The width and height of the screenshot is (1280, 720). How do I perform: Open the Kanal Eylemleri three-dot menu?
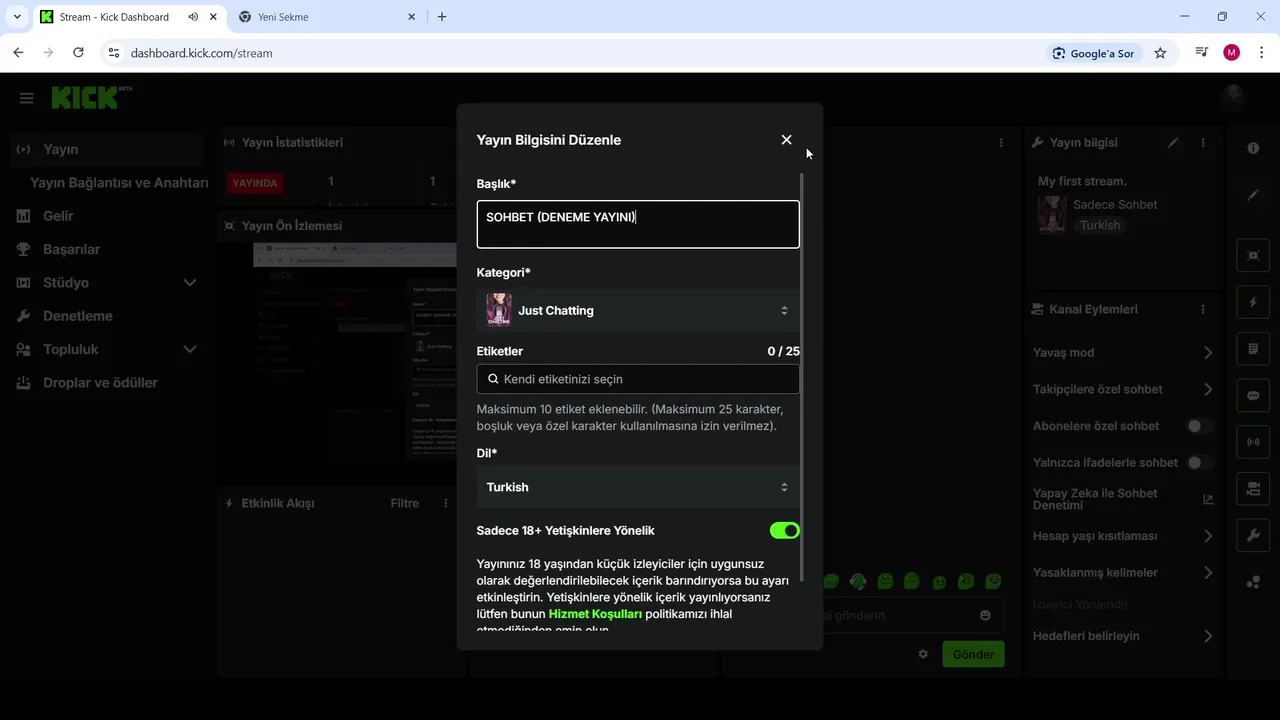coord(1203,310)
